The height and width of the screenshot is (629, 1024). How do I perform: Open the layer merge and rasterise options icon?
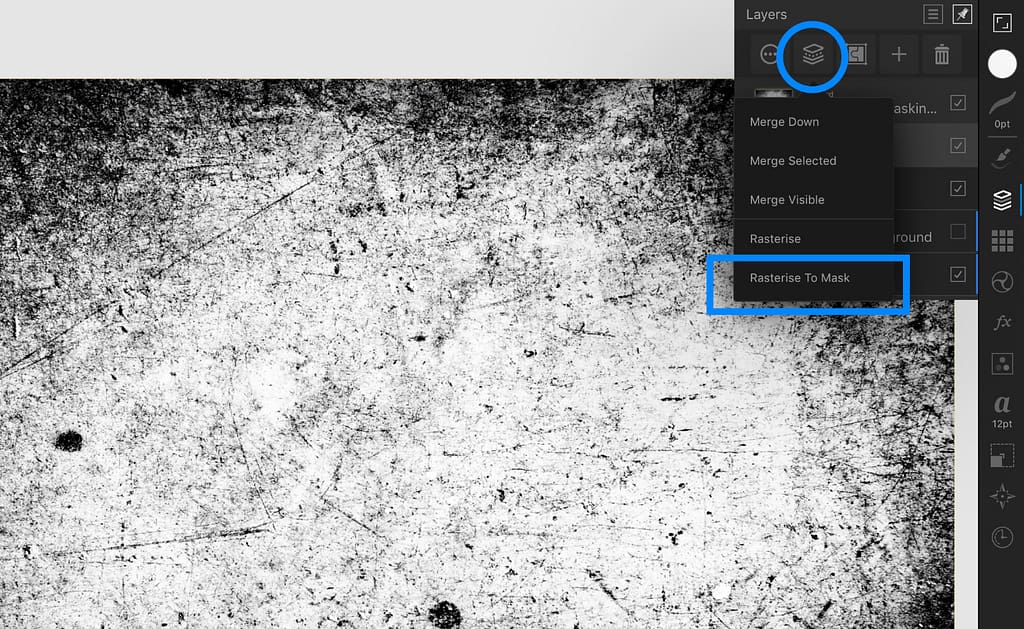coord(813,55)
